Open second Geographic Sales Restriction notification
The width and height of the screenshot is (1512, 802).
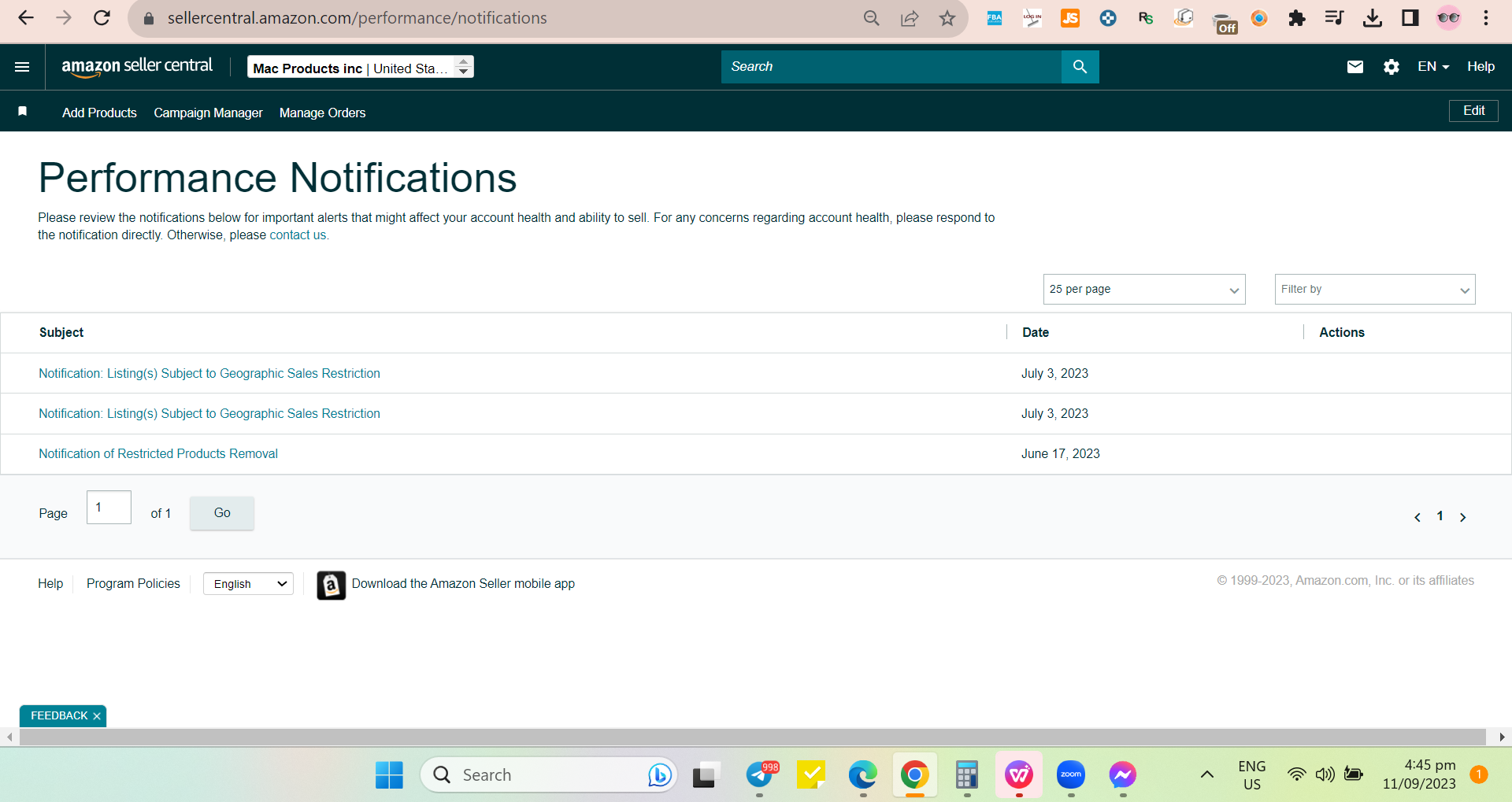click(209, 414)
